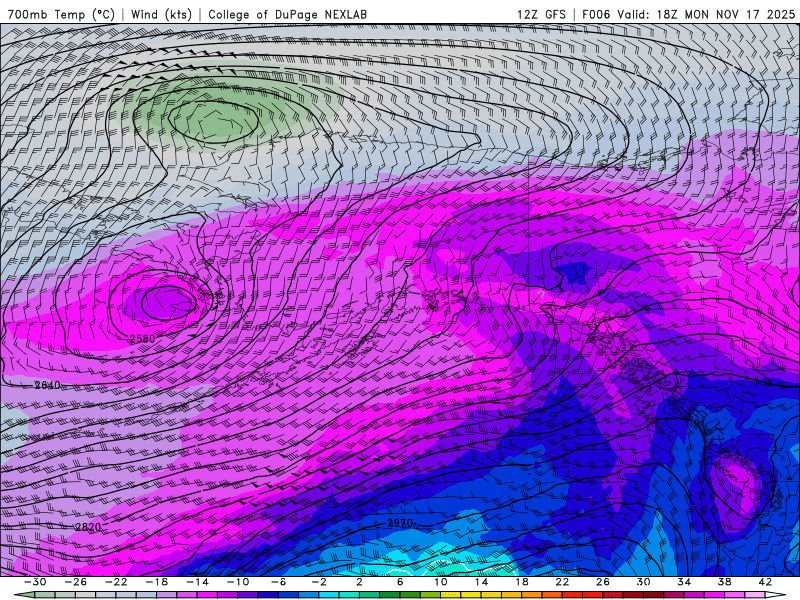Click the positive 2 color scale label

359,582
